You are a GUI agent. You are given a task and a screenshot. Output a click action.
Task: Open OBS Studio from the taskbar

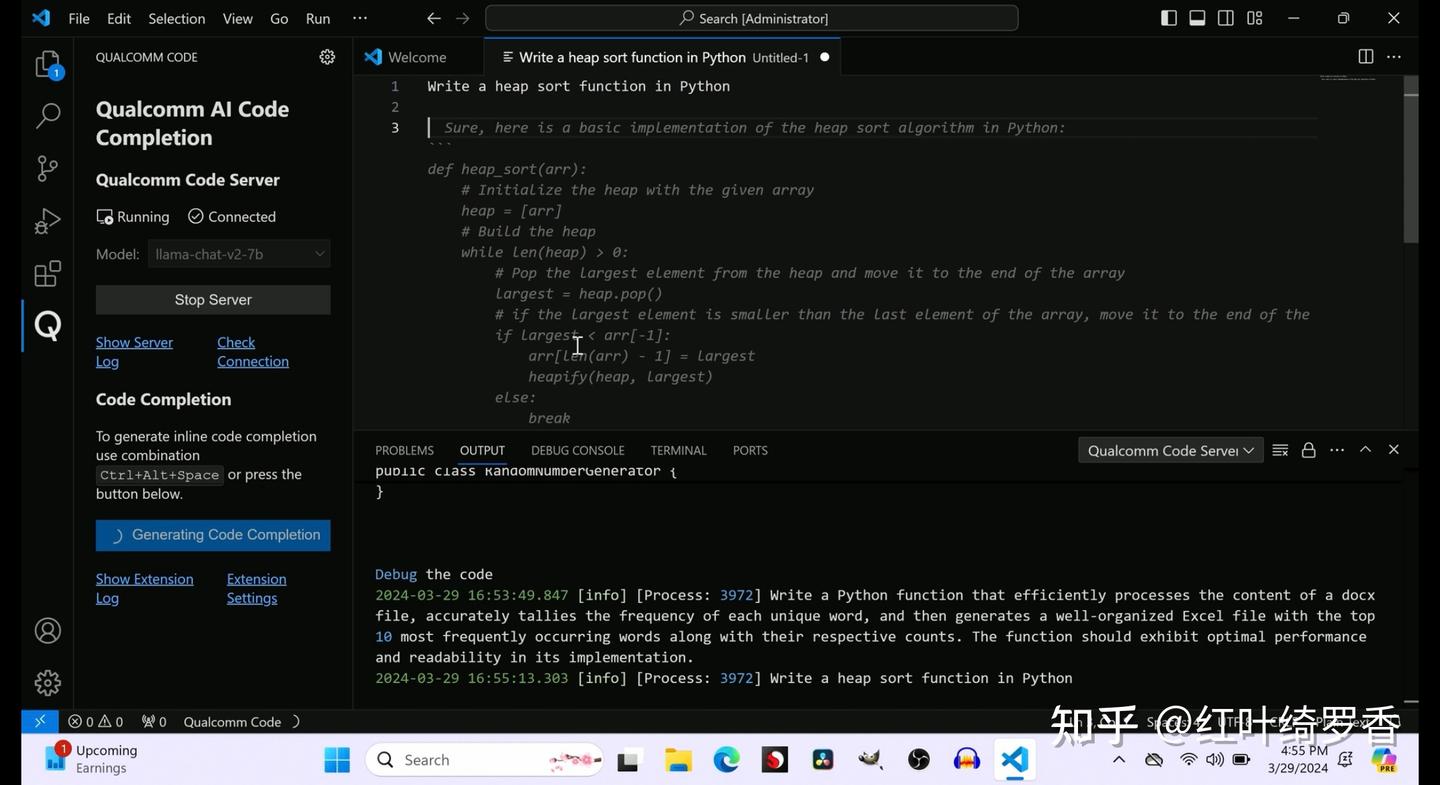coord(919,760)
